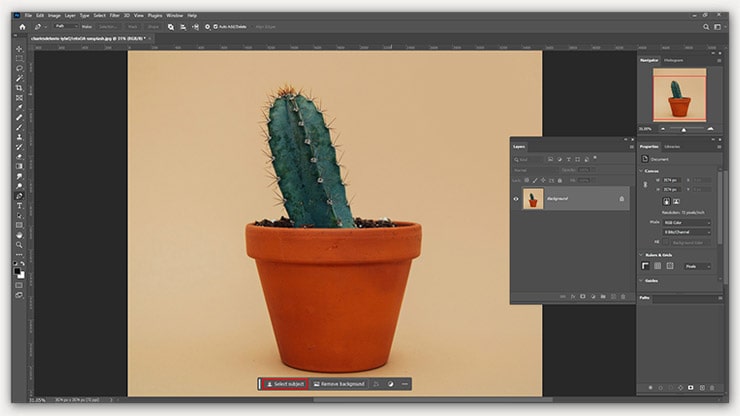Click the Remove background button
Viewport: 740px width, 416px height.
(337, 384)
